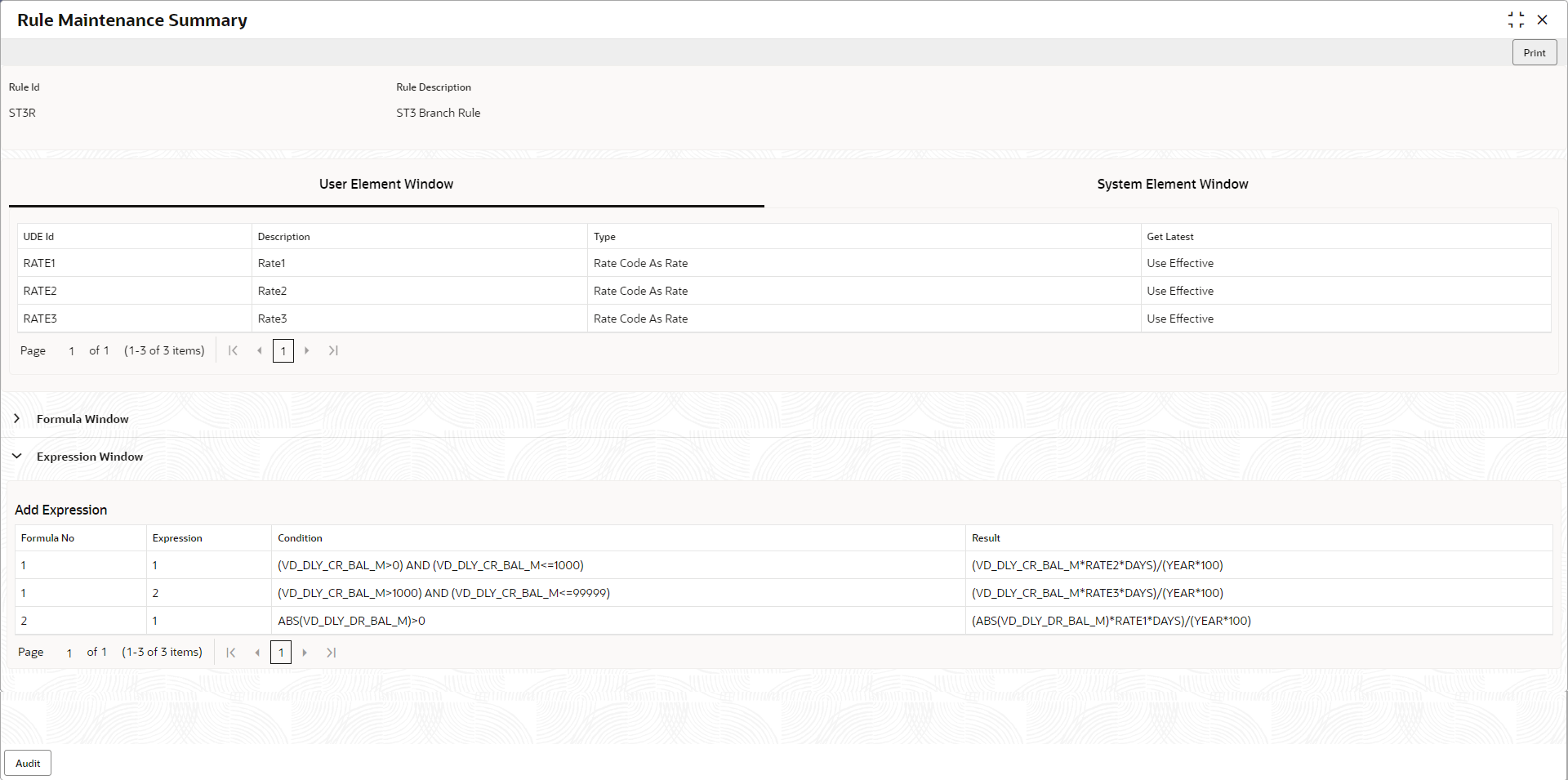Click the Rate3 description cell

pos(420,319)
